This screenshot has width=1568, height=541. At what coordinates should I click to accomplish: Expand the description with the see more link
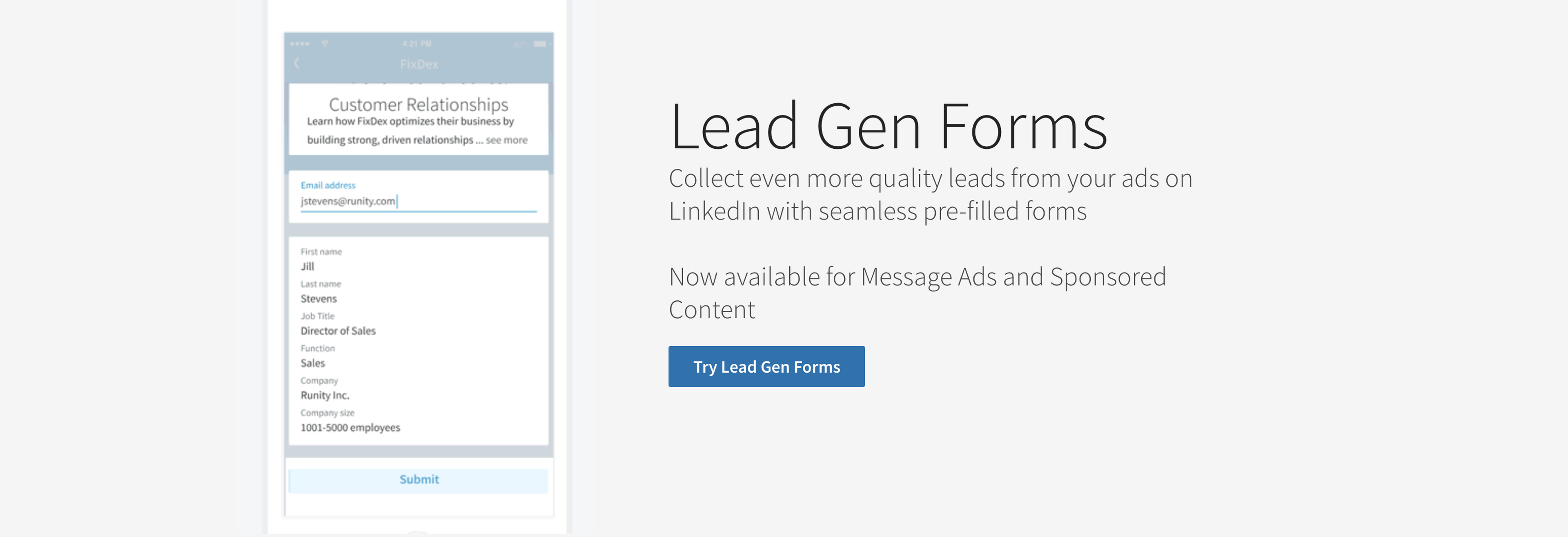506,140
